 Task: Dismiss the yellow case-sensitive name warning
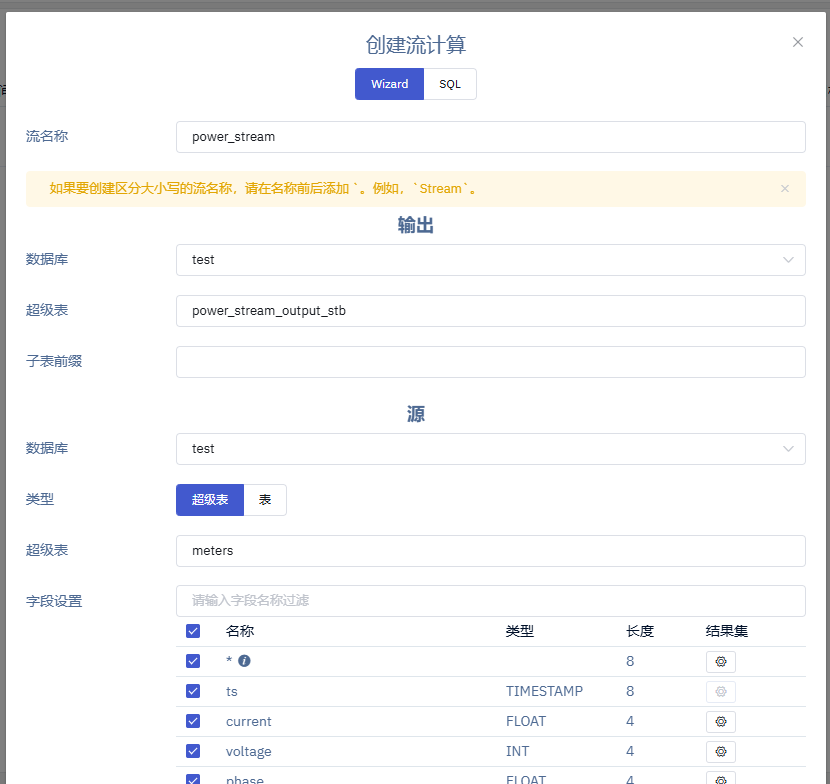(x=785, y=188)
